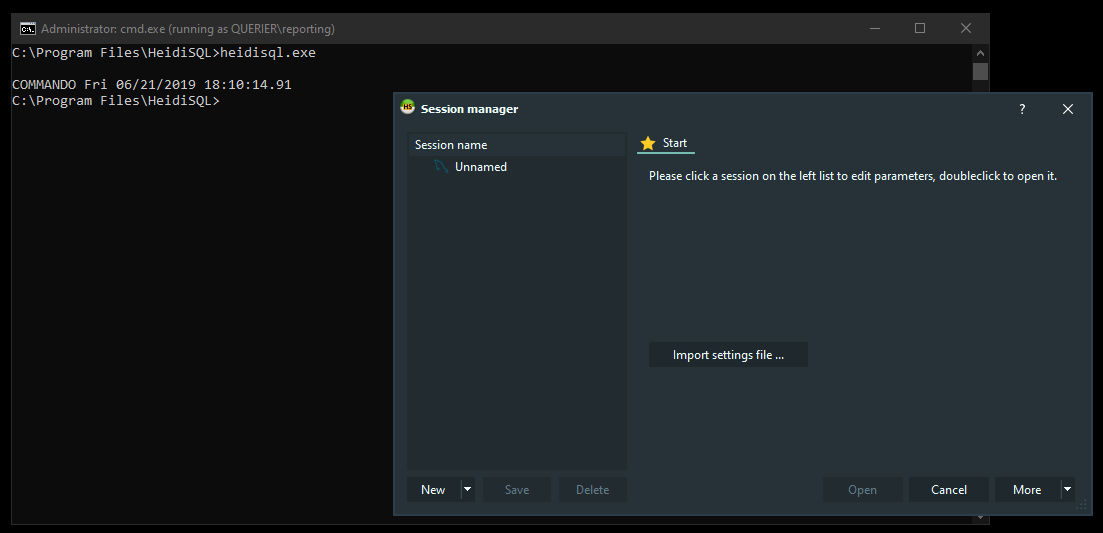The image size is (1103, 533).
Task: Click the More button
Action: pyautogui.click(x=1026, y=489)
